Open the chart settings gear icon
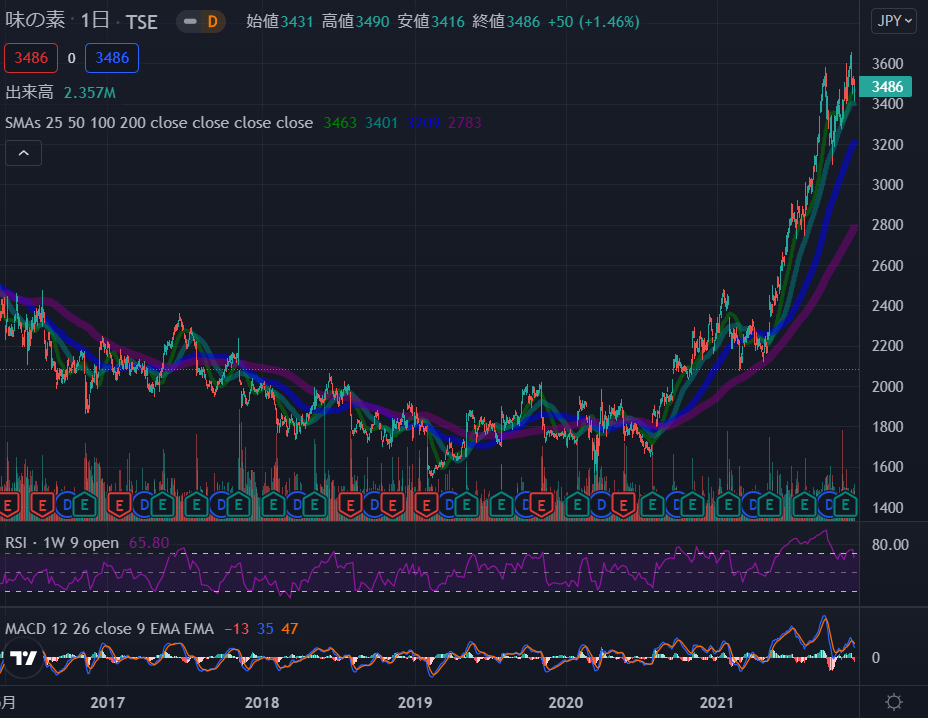Viewport: 928px width, 718px height. coord(894,702)
